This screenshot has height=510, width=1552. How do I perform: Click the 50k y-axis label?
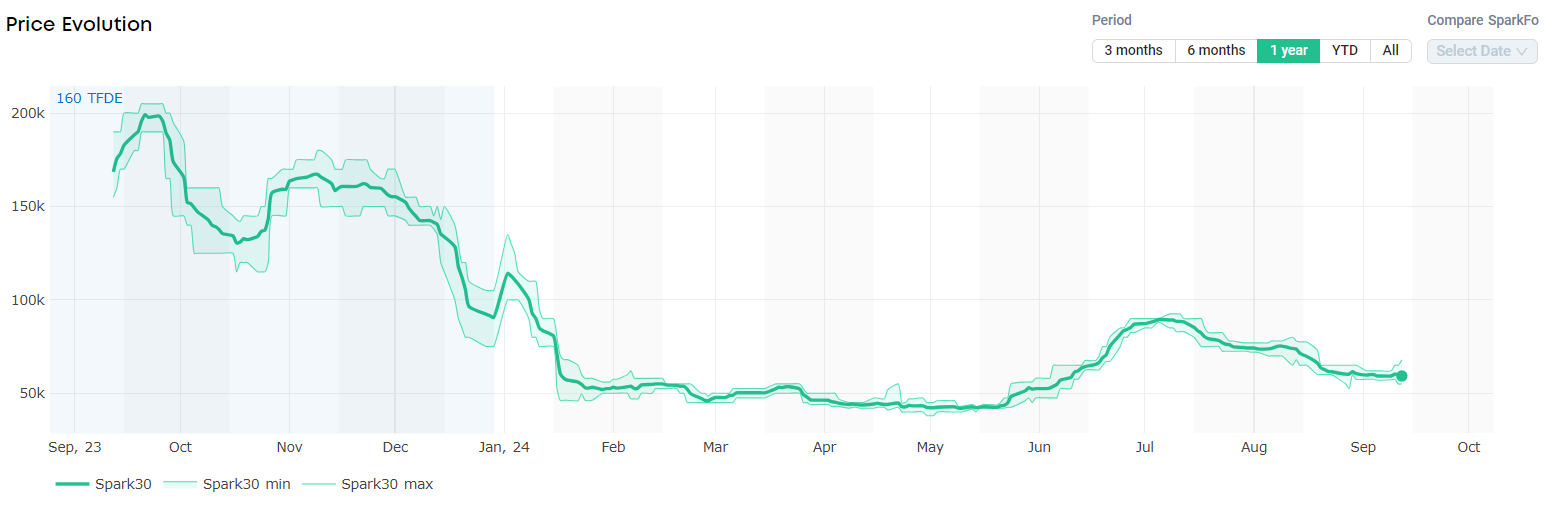pyautogui.click(x=32, y=393)
